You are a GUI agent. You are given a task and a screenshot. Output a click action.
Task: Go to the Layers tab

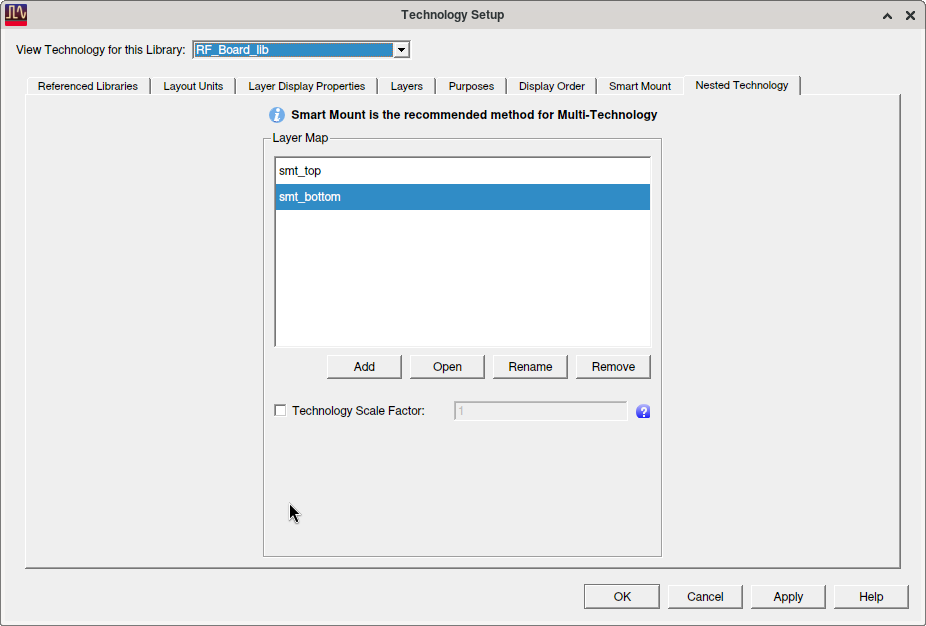coord(406,86)
